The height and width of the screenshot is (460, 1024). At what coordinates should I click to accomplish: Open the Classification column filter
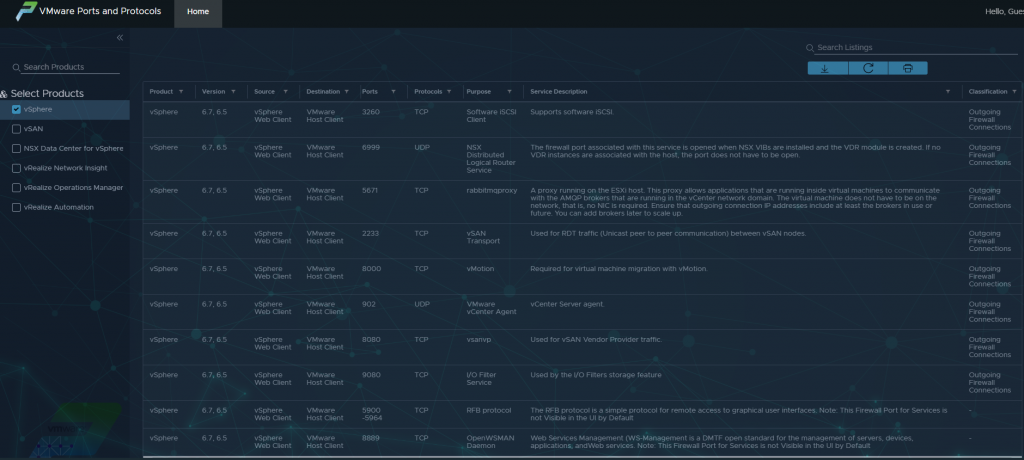pyautogui.click(x=1014, y=91)
